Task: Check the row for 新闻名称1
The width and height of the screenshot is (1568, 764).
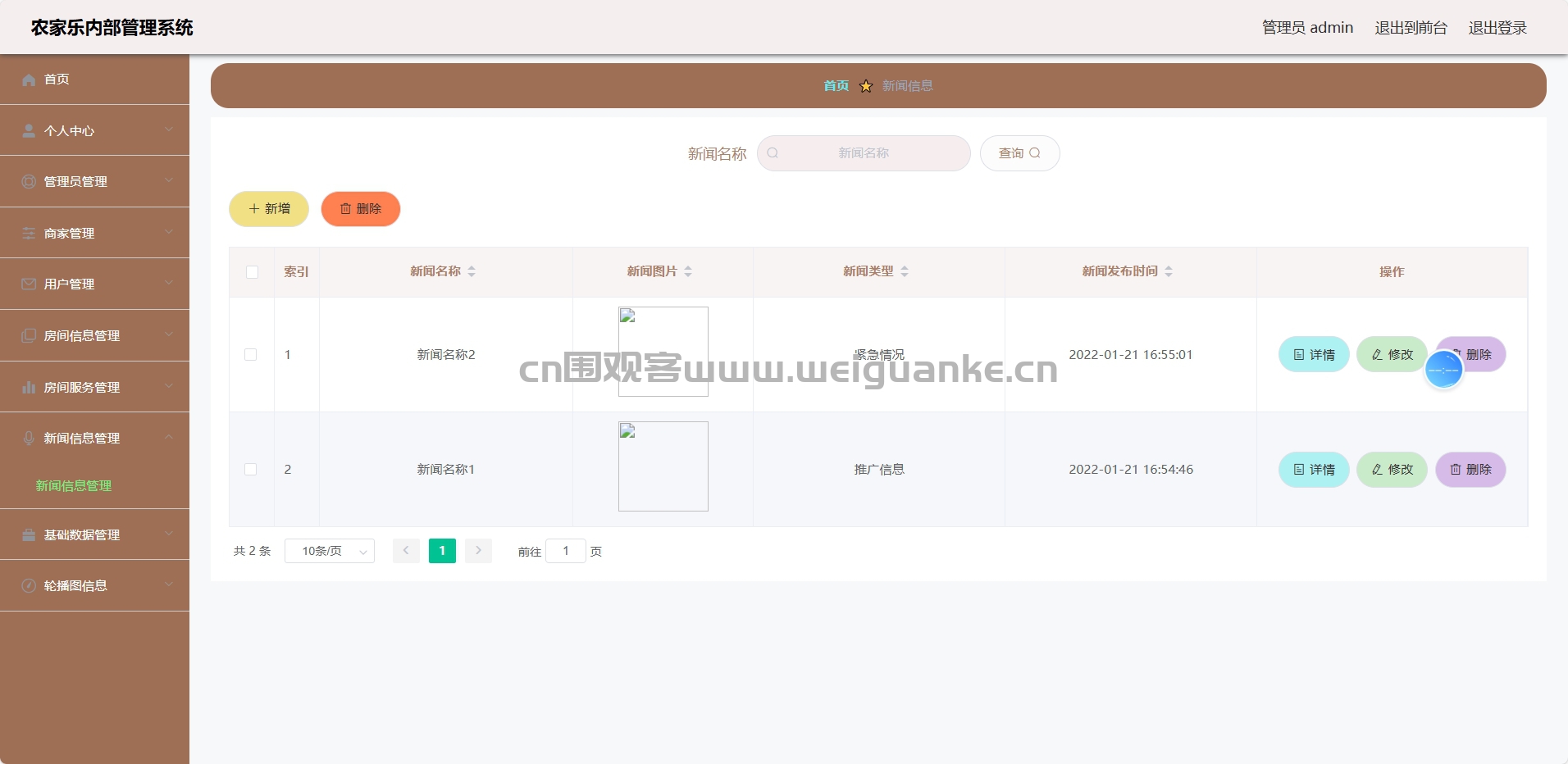Action: pos(251,470)
